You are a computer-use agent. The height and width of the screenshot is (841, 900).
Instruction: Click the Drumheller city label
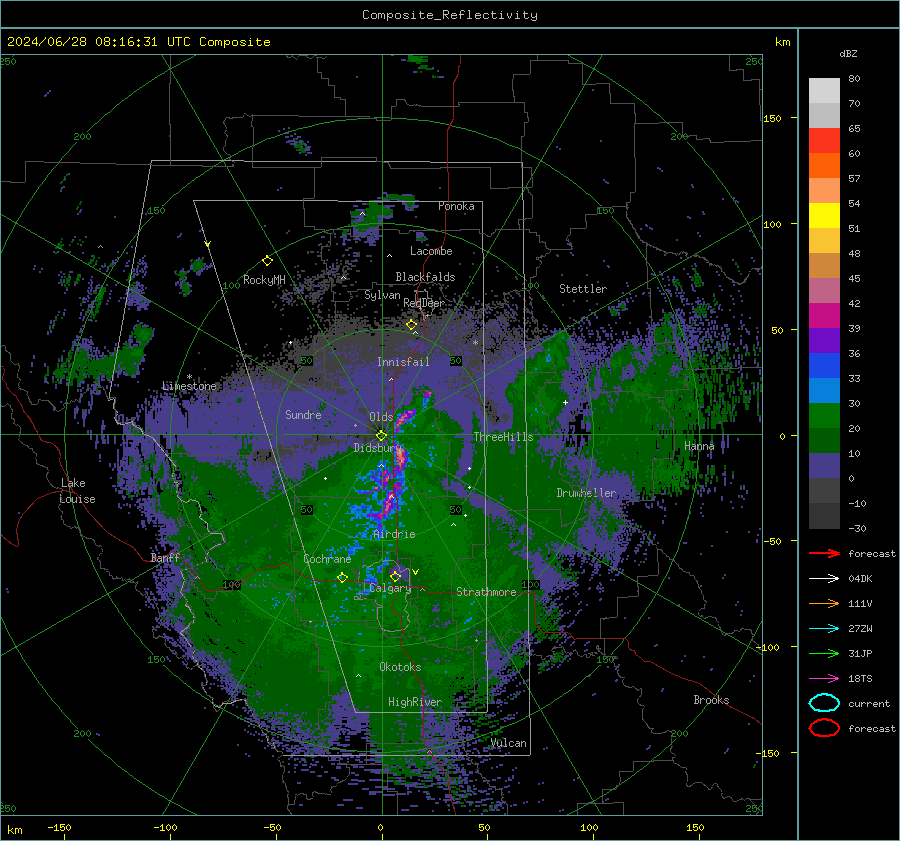click(x=586, y=493)
